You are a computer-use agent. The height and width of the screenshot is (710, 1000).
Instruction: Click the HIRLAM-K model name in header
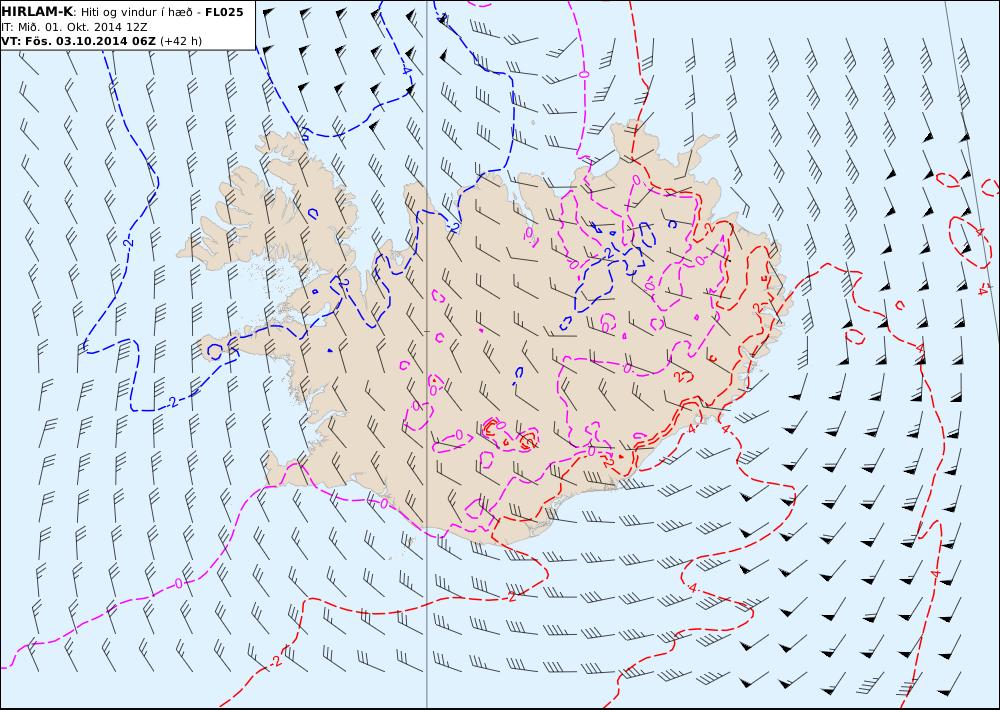point(38,11)
